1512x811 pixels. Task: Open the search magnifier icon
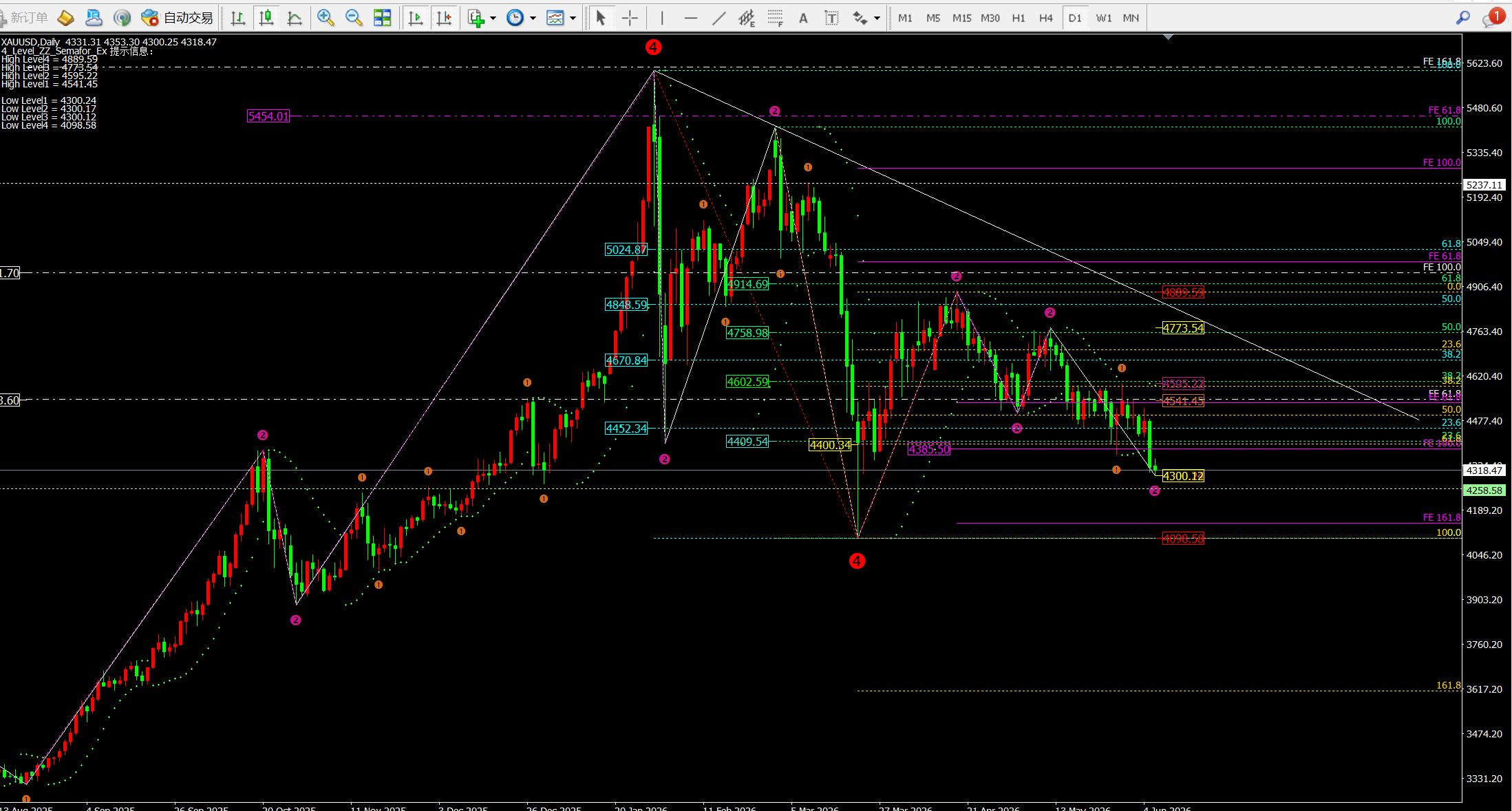pyautogui.click(x=1463, y=18)
